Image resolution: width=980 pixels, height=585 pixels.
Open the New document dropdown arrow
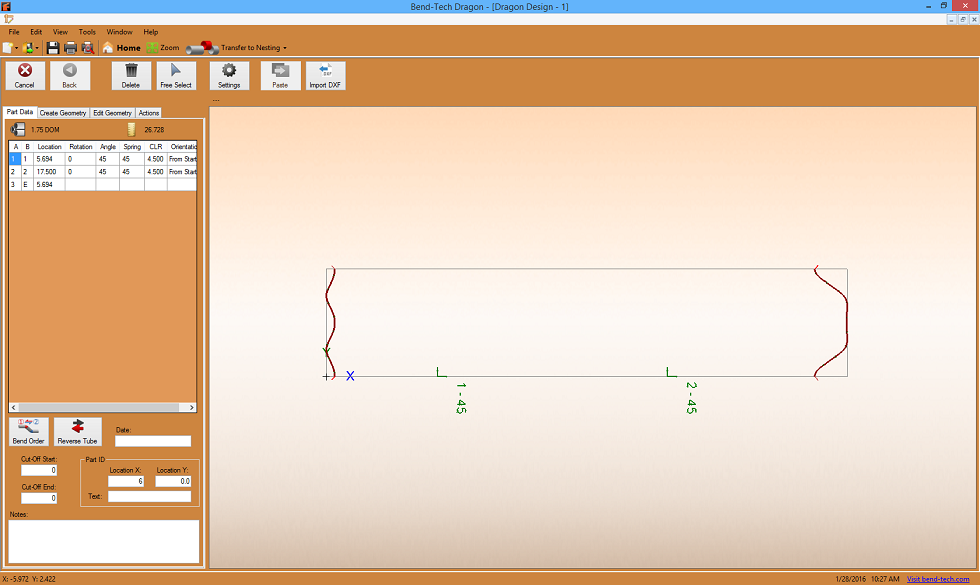pyautogui.click(x=17, y=48)
